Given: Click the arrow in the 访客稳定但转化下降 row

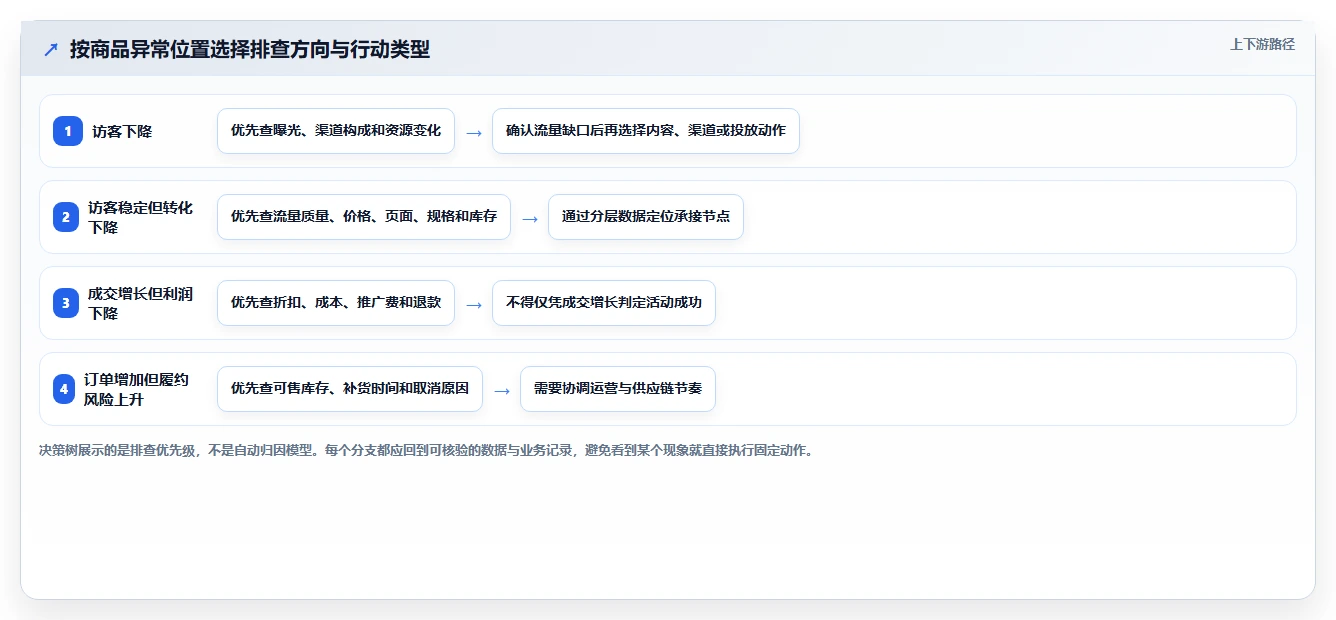Looking at the screenshot, I should pos(530,218).
